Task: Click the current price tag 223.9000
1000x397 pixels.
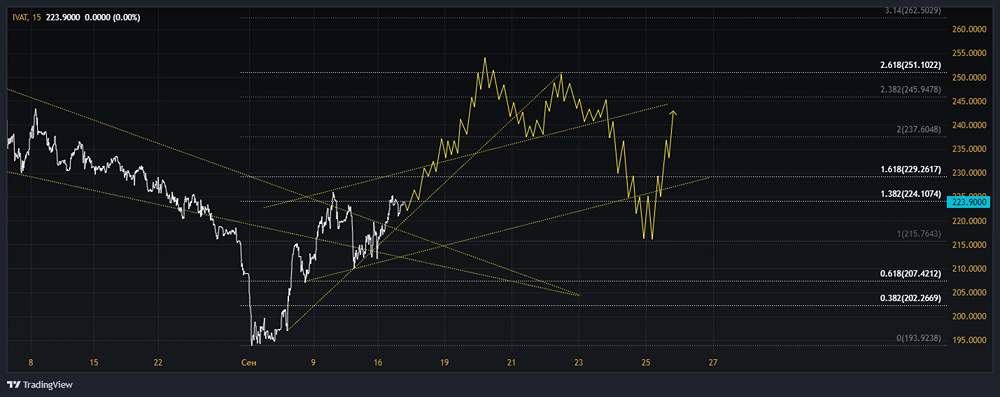Action: (969, 202)
